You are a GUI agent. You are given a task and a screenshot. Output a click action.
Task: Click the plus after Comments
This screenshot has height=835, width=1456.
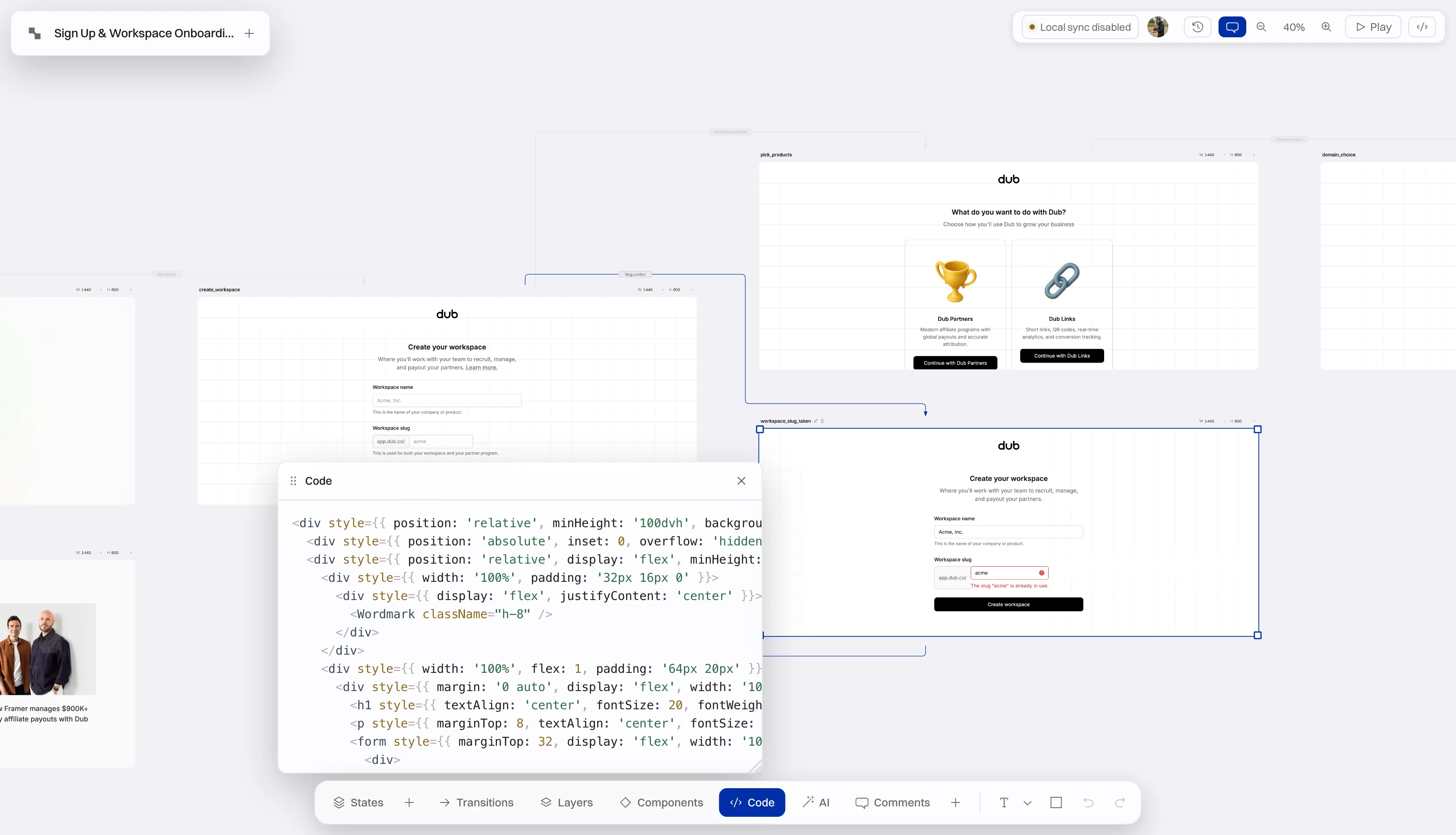pyautogui.click(x=955, y=802)
